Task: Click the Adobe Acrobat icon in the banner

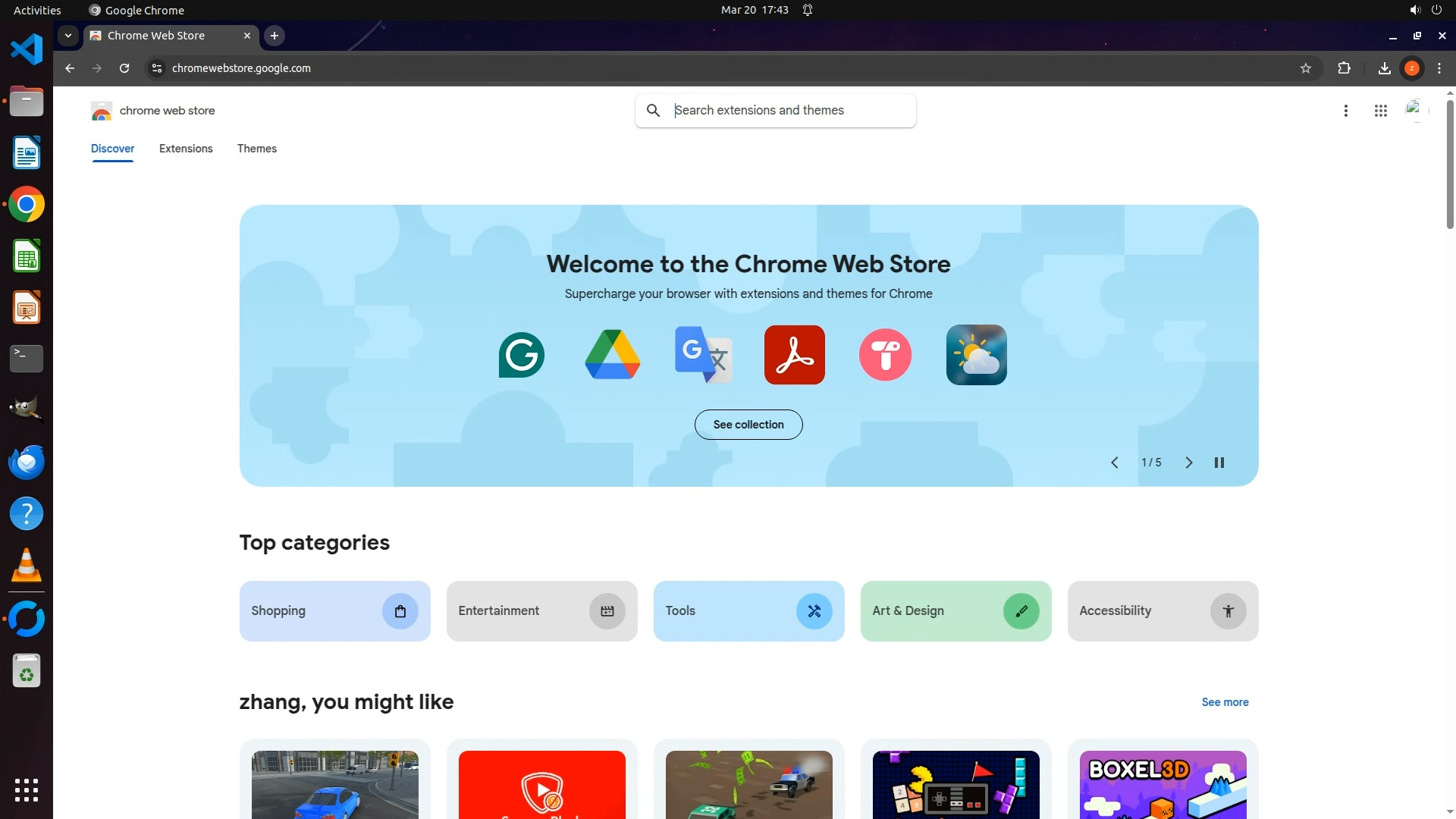Action: tap(794, 355)
